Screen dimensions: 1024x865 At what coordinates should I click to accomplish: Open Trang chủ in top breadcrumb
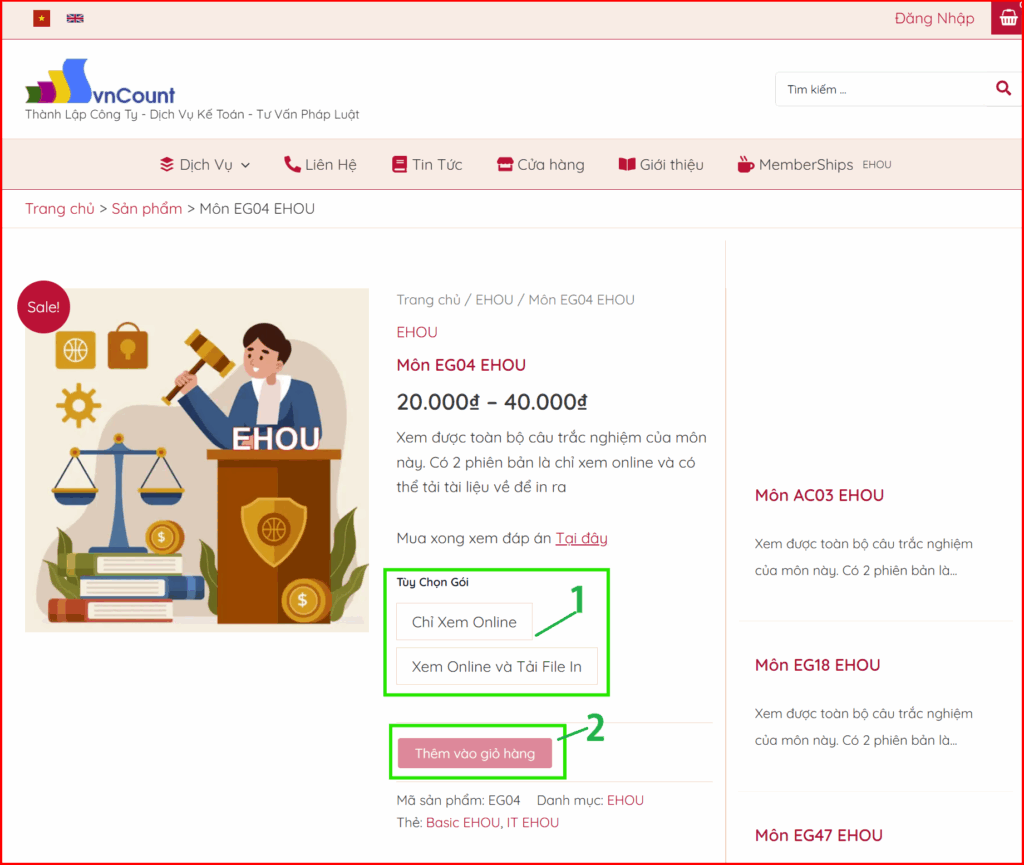pyautogui.click(x=59, y=209)
